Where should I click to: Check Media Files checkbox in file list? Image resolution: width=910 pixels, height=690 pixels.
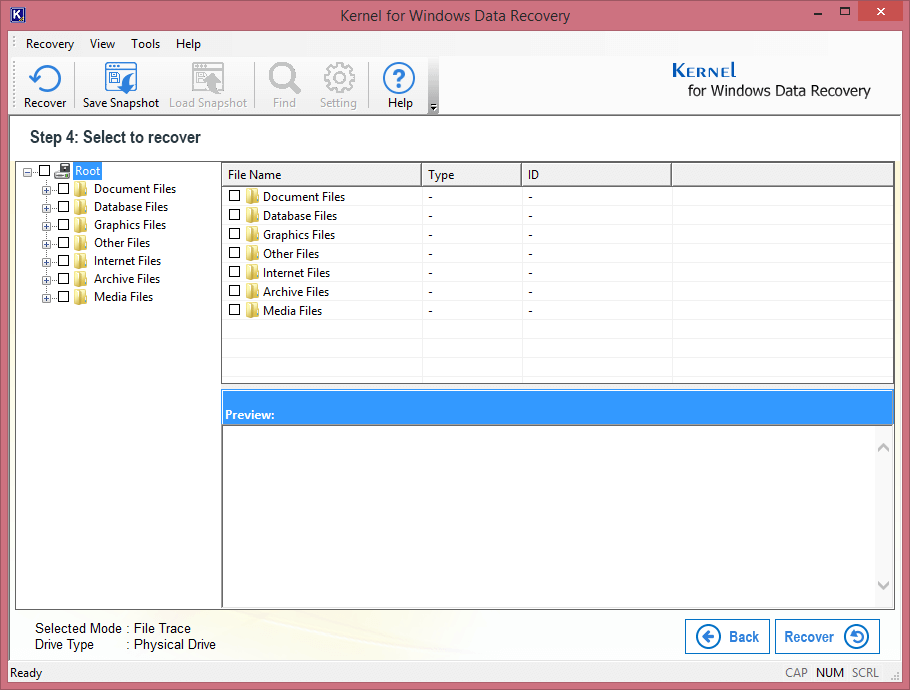click(x=234, y=310)
